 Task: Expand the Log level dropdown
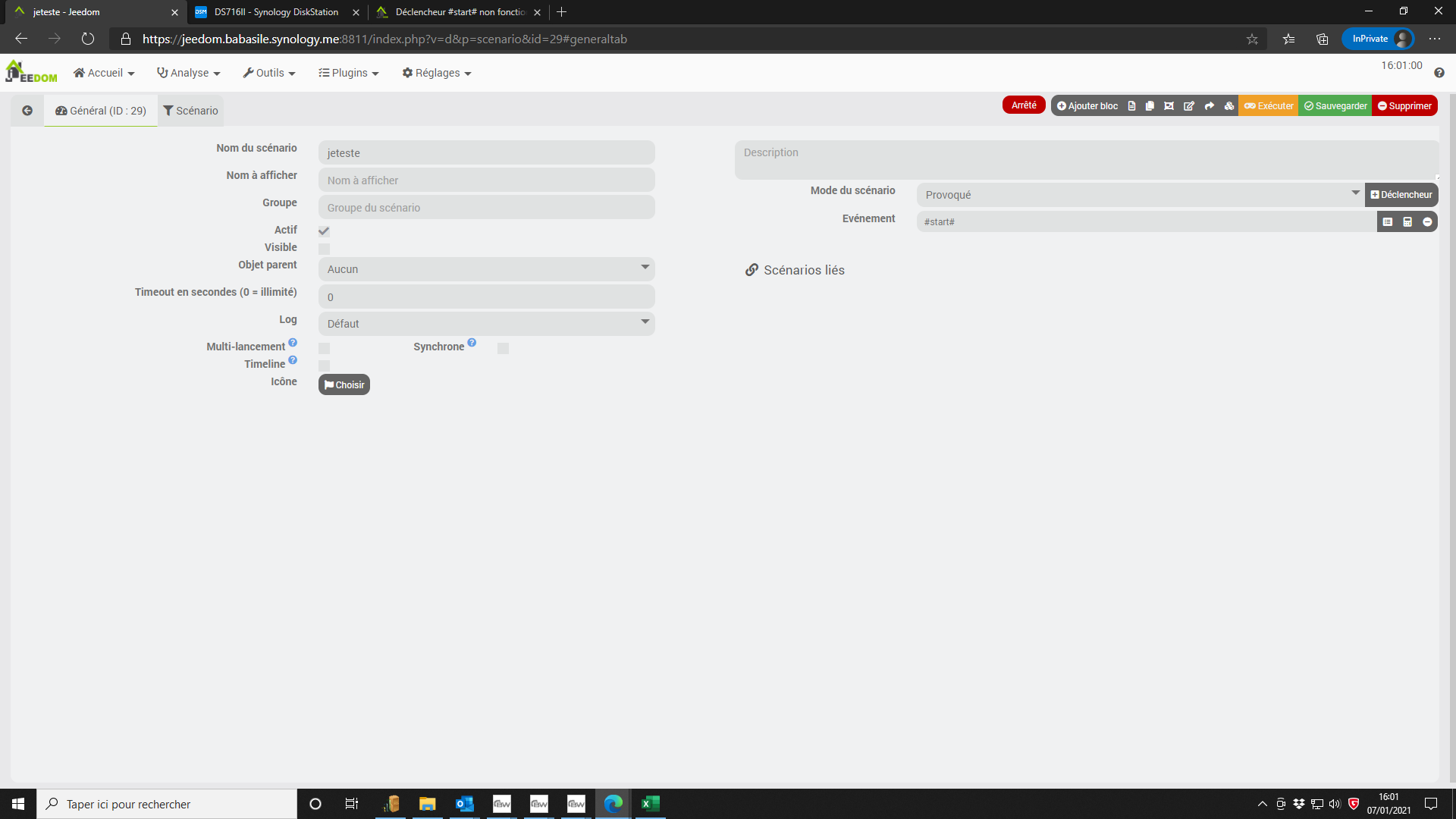[486, 324]
